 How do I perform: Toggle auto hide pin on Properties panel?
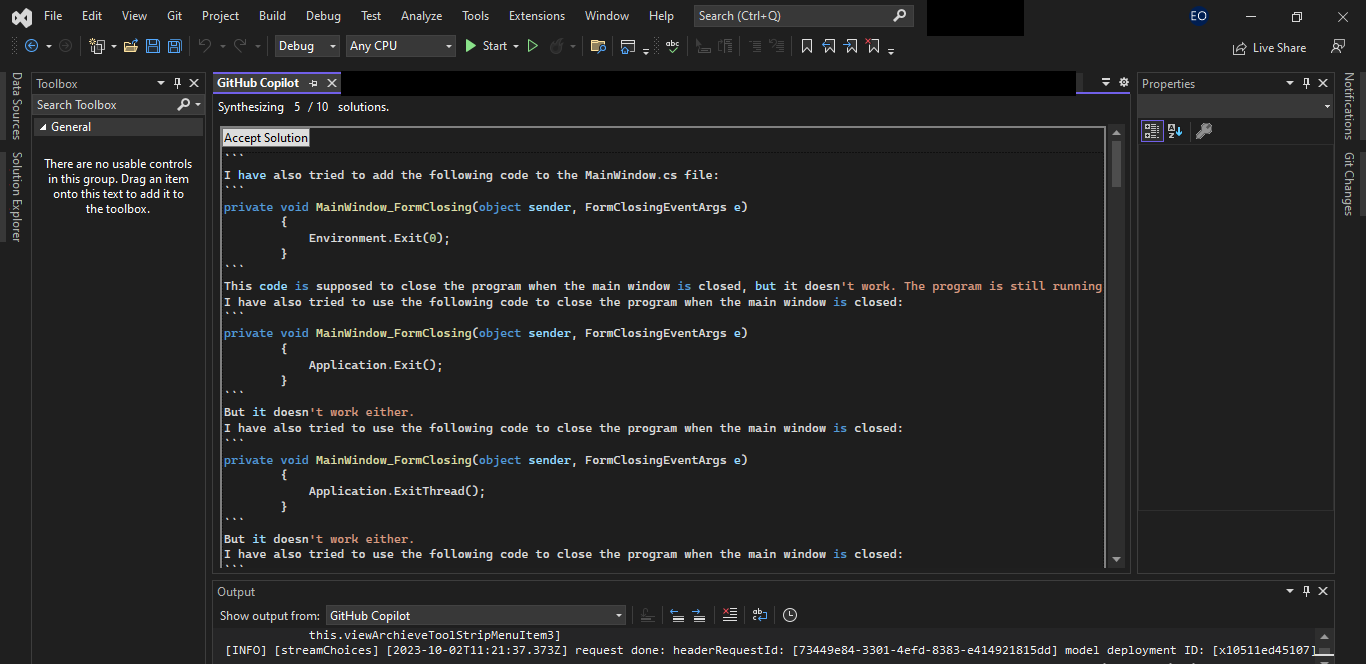[1306, 83]
